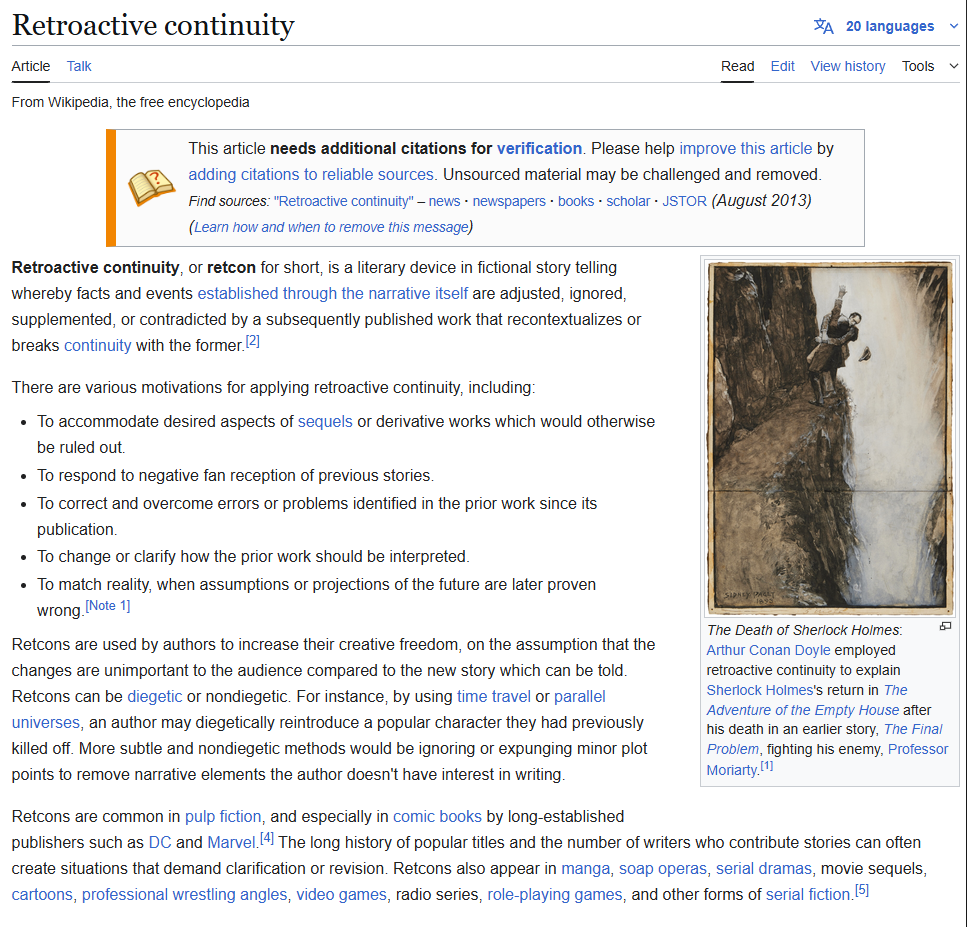This screenshot has width=967, height=927.
Task: Click the "Retroactive continuity" find sources link
Action: pyautogui.click(x=344, y=201)
